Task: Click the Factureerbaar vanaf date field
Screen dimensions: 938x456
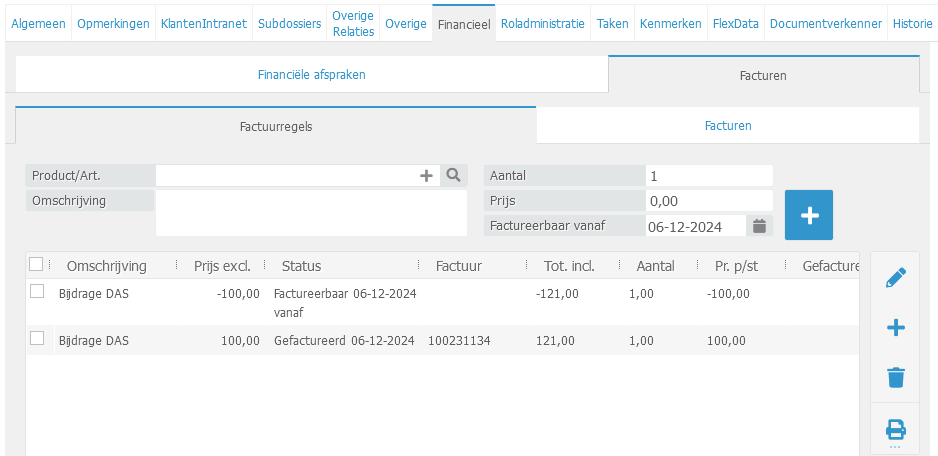Action: pyautogui.click(x=696, y=226)
